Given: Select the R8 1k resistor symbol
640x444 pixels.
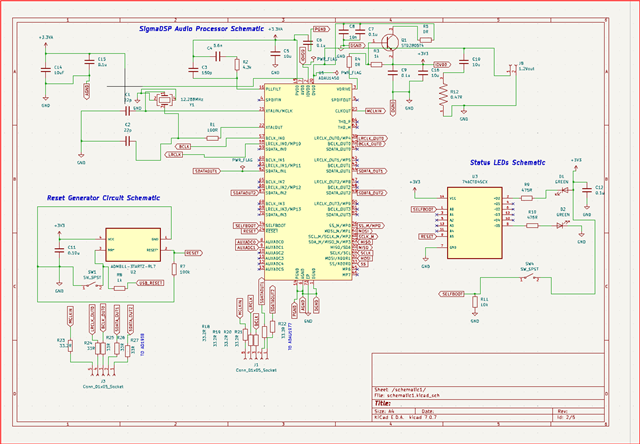Looking at the screenshot, I should (119, 288).
